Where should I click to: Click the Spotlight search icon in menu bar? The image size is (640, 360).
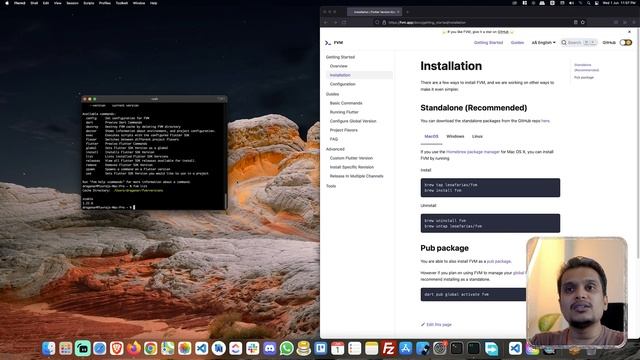coord(589,3)
